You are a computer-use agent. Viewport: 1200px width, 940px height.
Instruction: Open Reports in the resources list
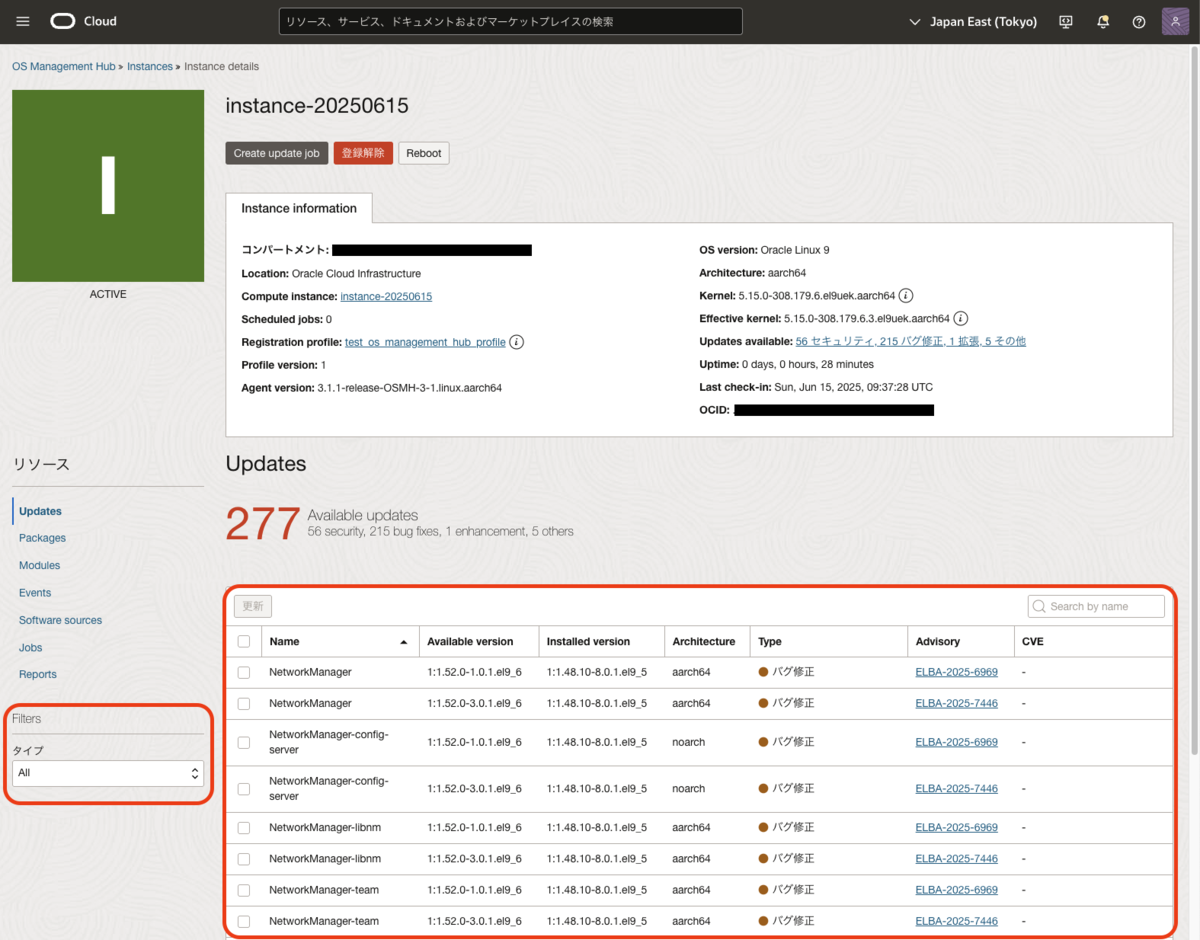point(38,674)
